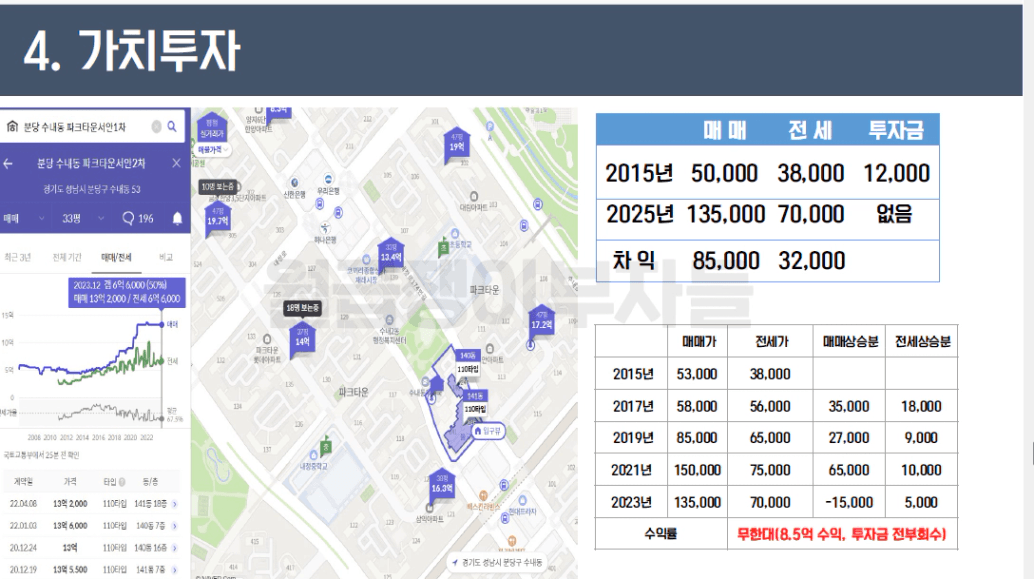The height and width of the screenshot is (579, 1034).
Task: Click the 우리은행 bank icon
Action: point(328,179)
